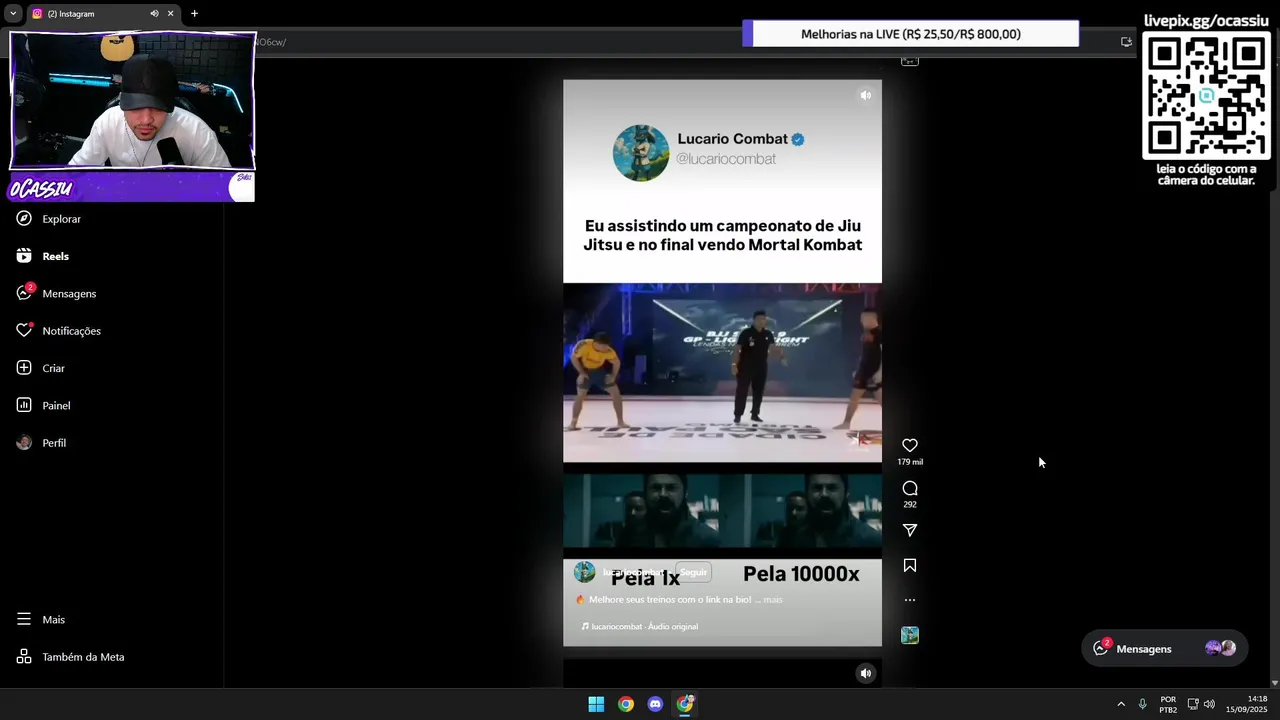Click Criar to create a post

(41, 368)
